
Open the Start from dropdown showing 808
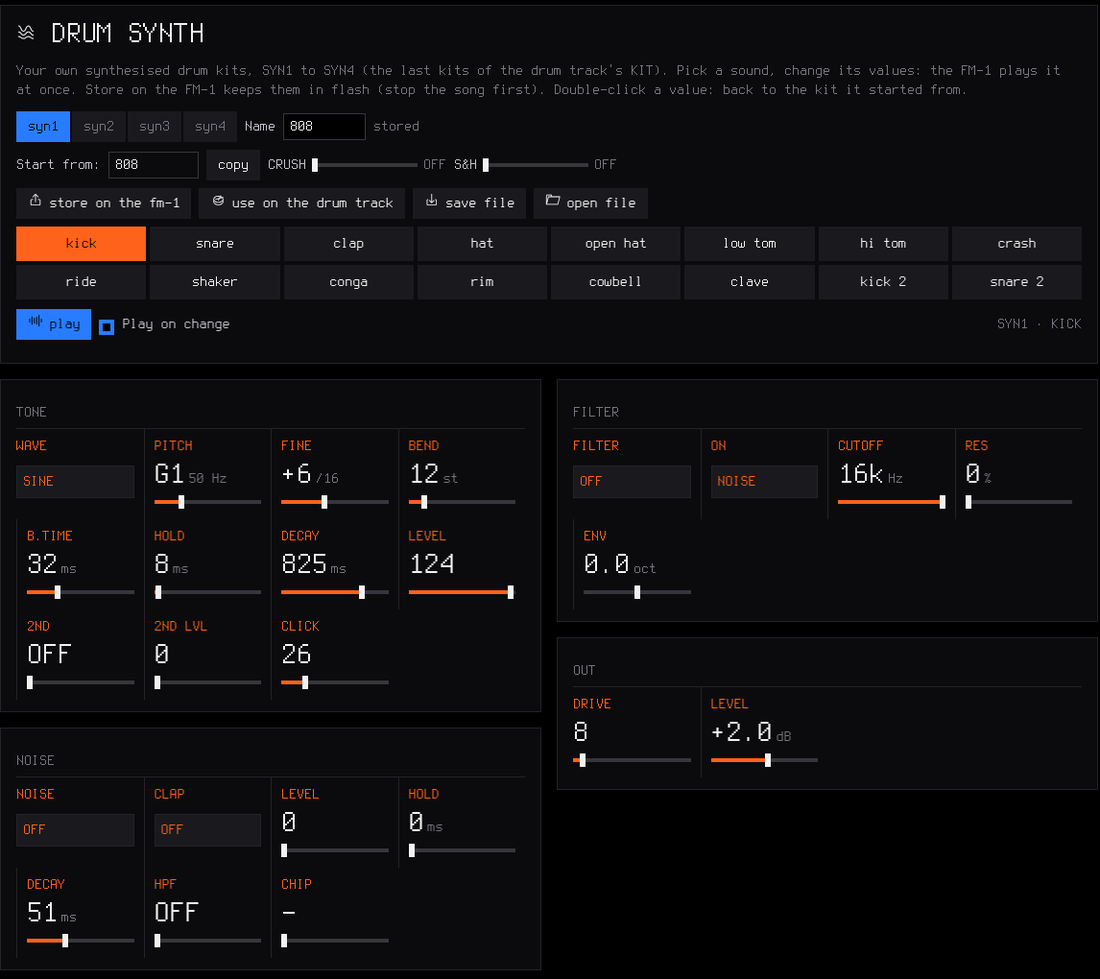[154, 165]
